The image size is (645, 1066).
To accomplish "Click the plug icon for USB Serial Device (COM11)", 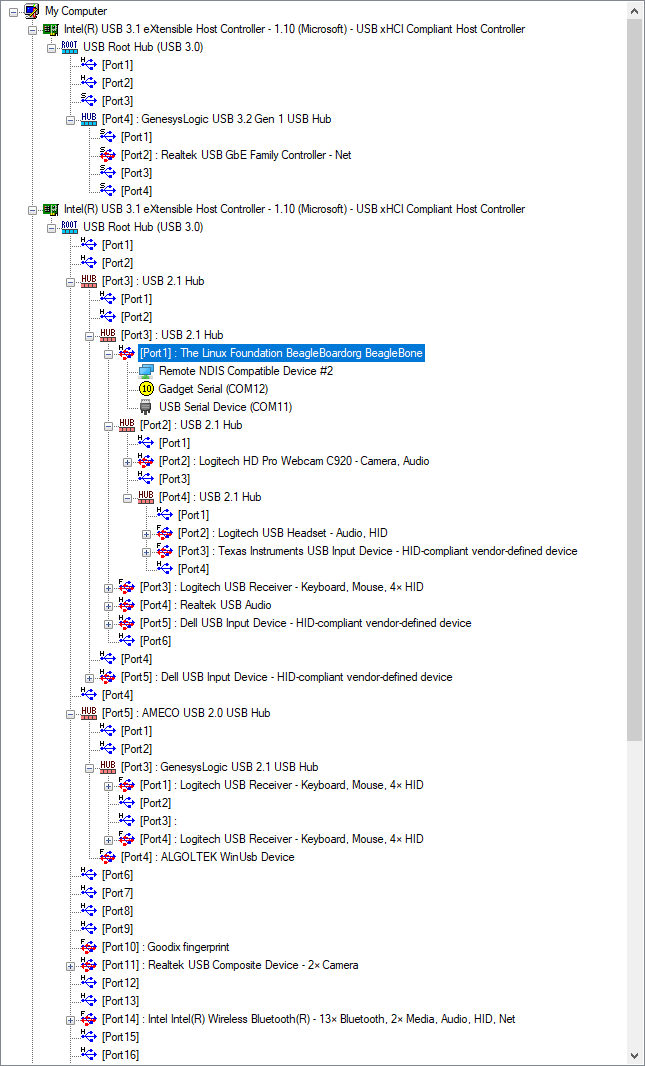I will click(145, 407).
